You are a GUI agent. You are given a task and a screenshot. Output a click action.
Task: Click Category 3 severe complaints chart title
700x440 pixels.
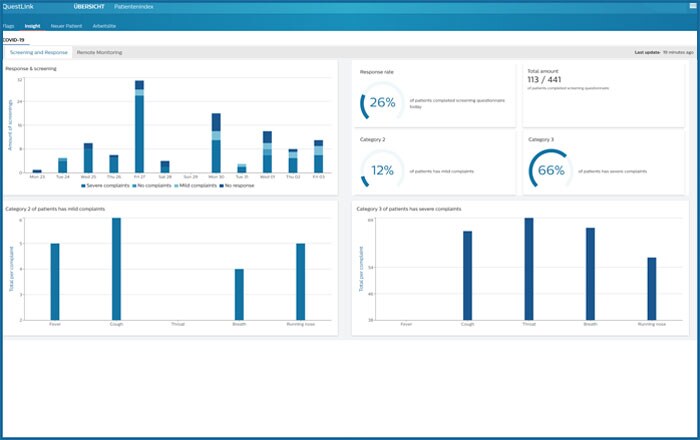click(409, 209)
